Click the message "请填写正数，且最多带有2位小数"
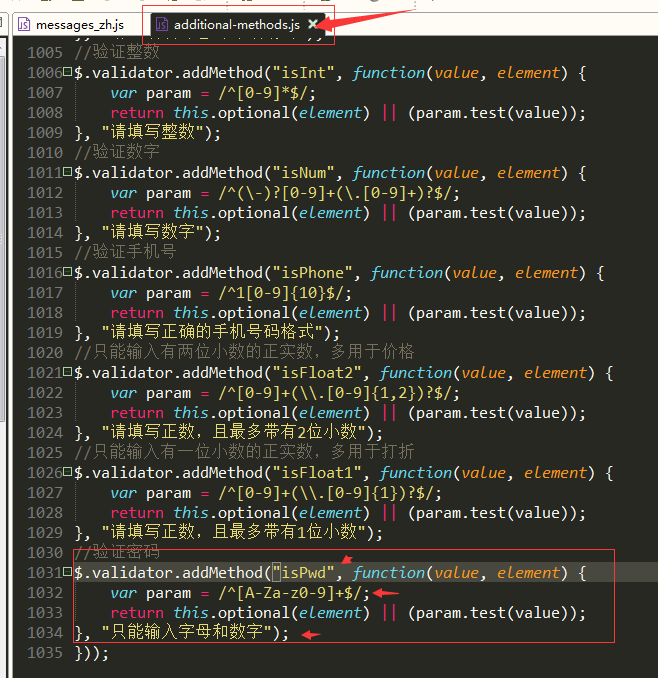 coord(234,432)
